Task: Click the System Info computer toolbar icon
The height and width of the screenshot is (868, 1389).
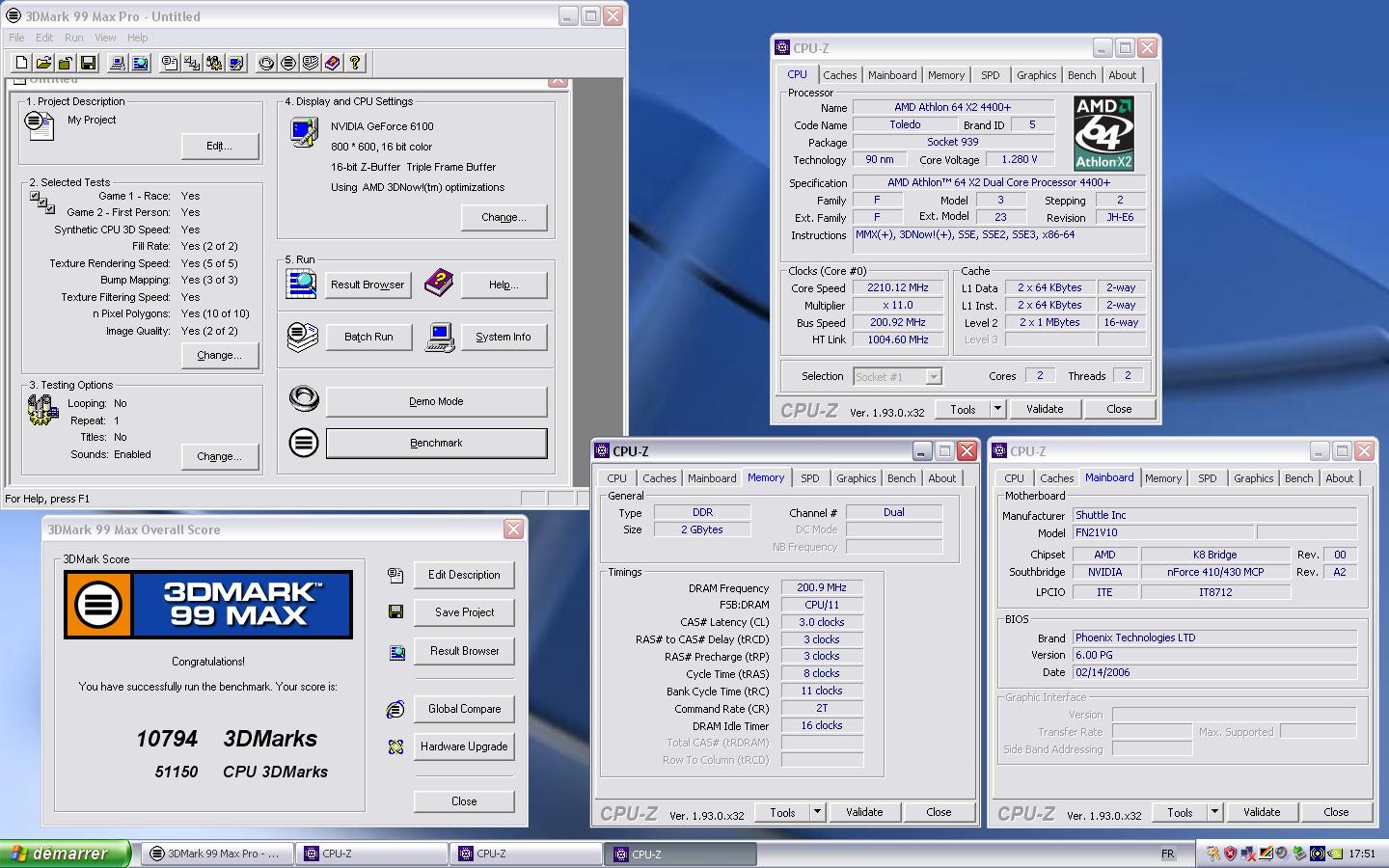Action: 118,63
